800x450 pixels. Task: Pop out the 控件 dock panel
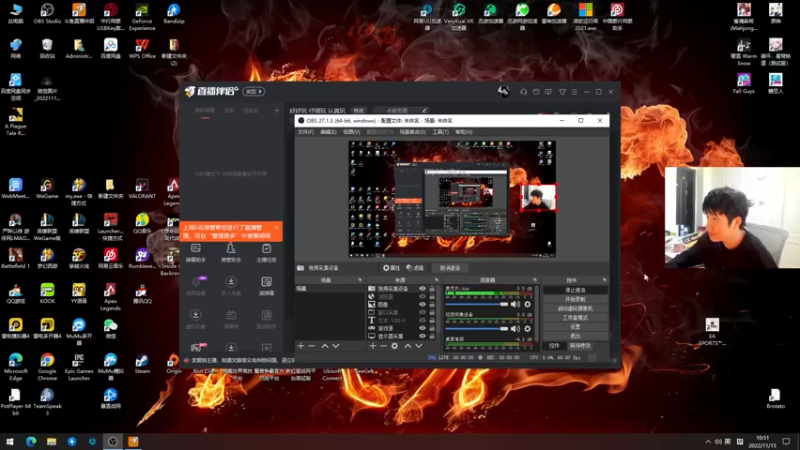[605, 280]
